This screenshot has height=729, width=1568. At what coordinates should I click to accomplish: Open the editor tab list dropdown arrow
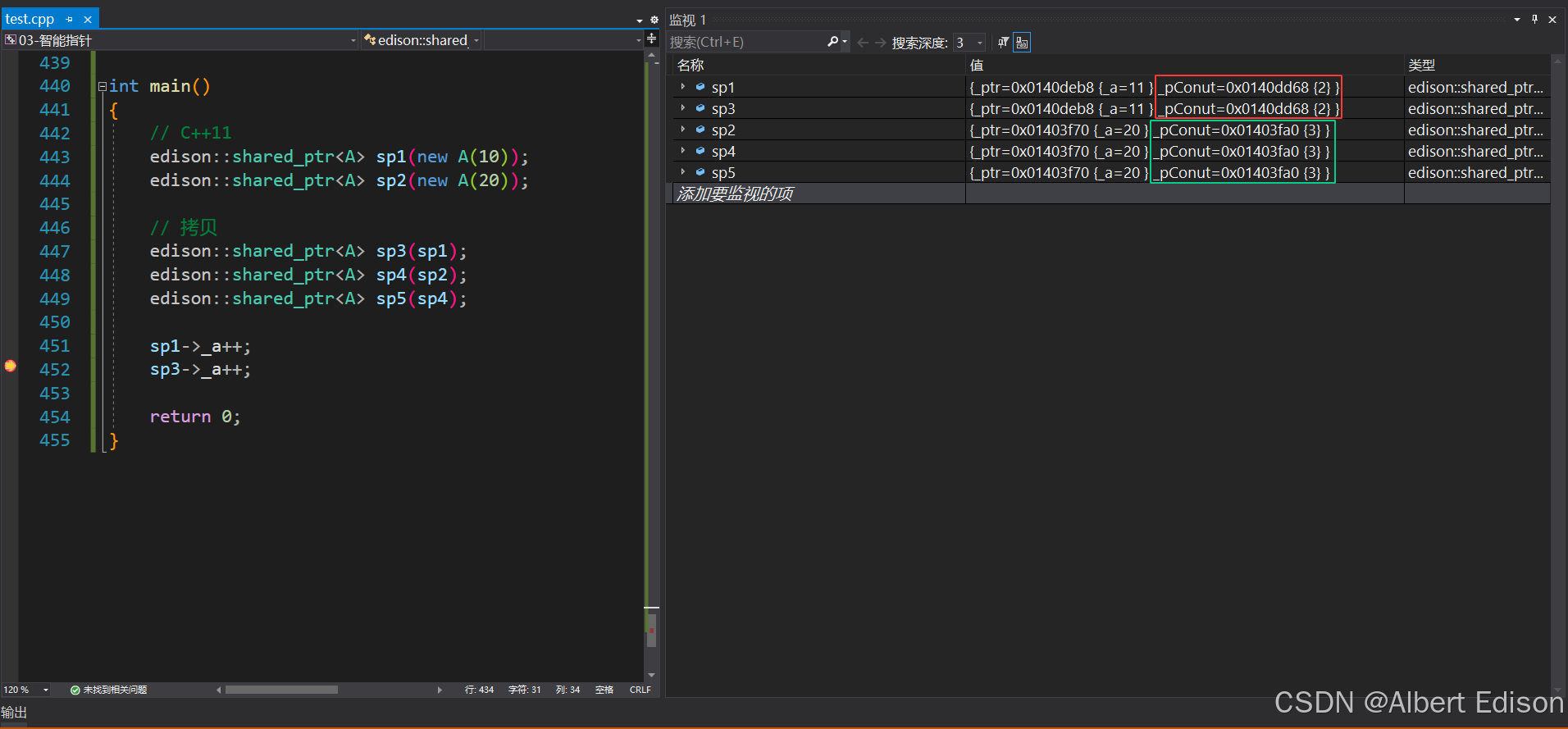[640, 20]
